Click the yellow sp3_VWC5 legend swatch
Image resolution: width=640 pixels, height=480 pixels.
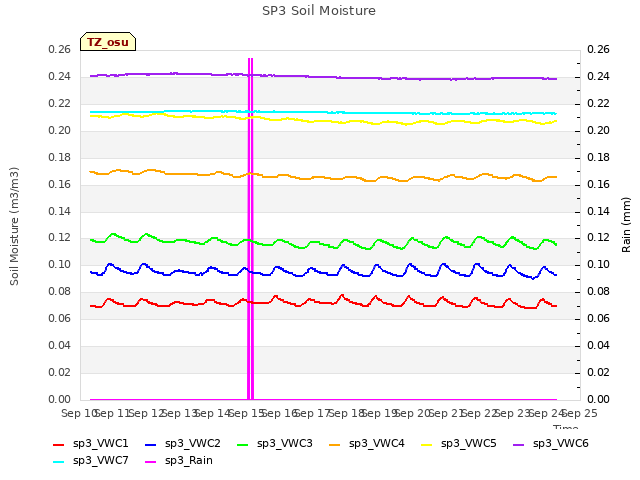[427, 445]
